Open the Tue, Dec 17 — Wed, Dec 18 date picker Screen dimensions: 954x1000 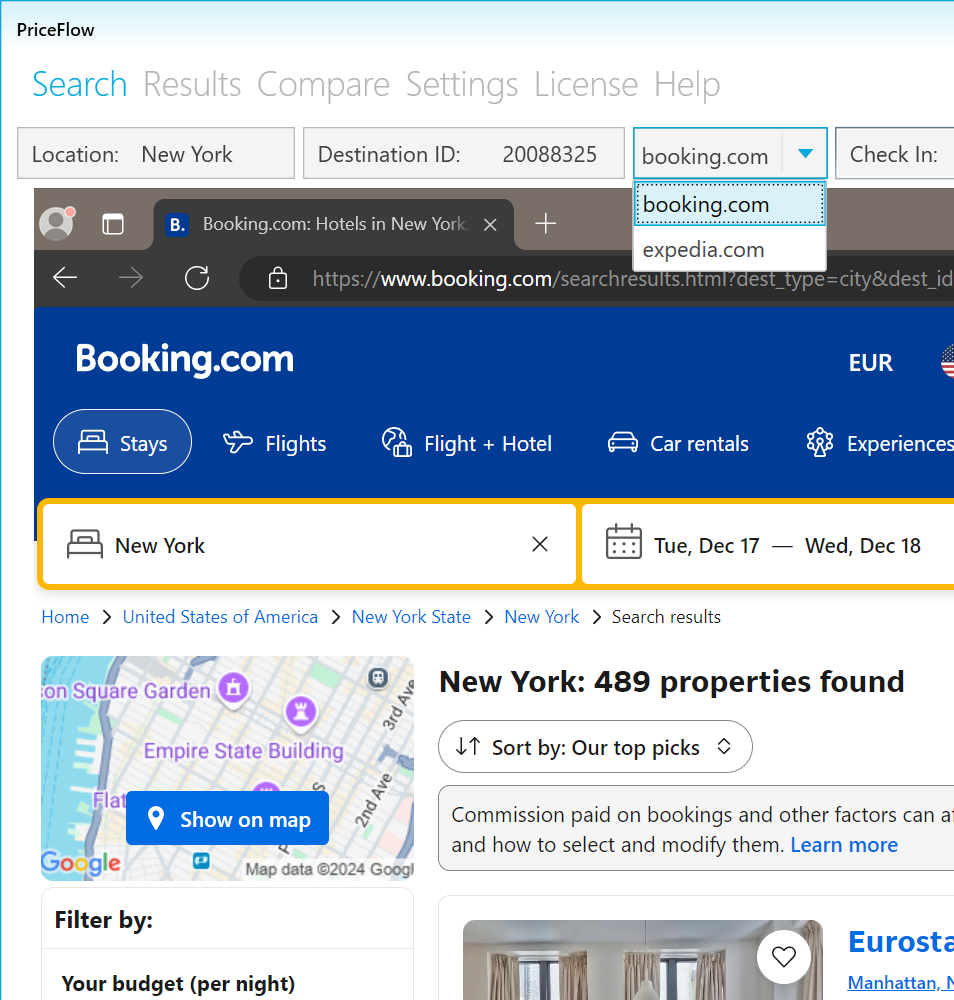[x=768, y=544]
